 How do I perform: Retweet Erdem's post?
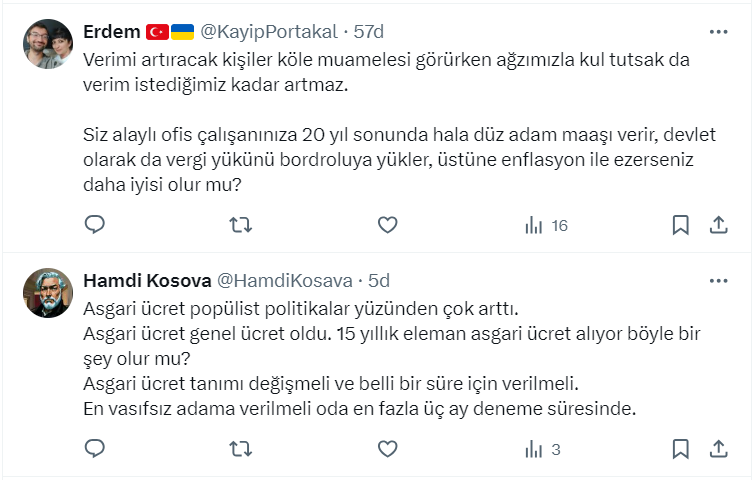coord(241,225)
